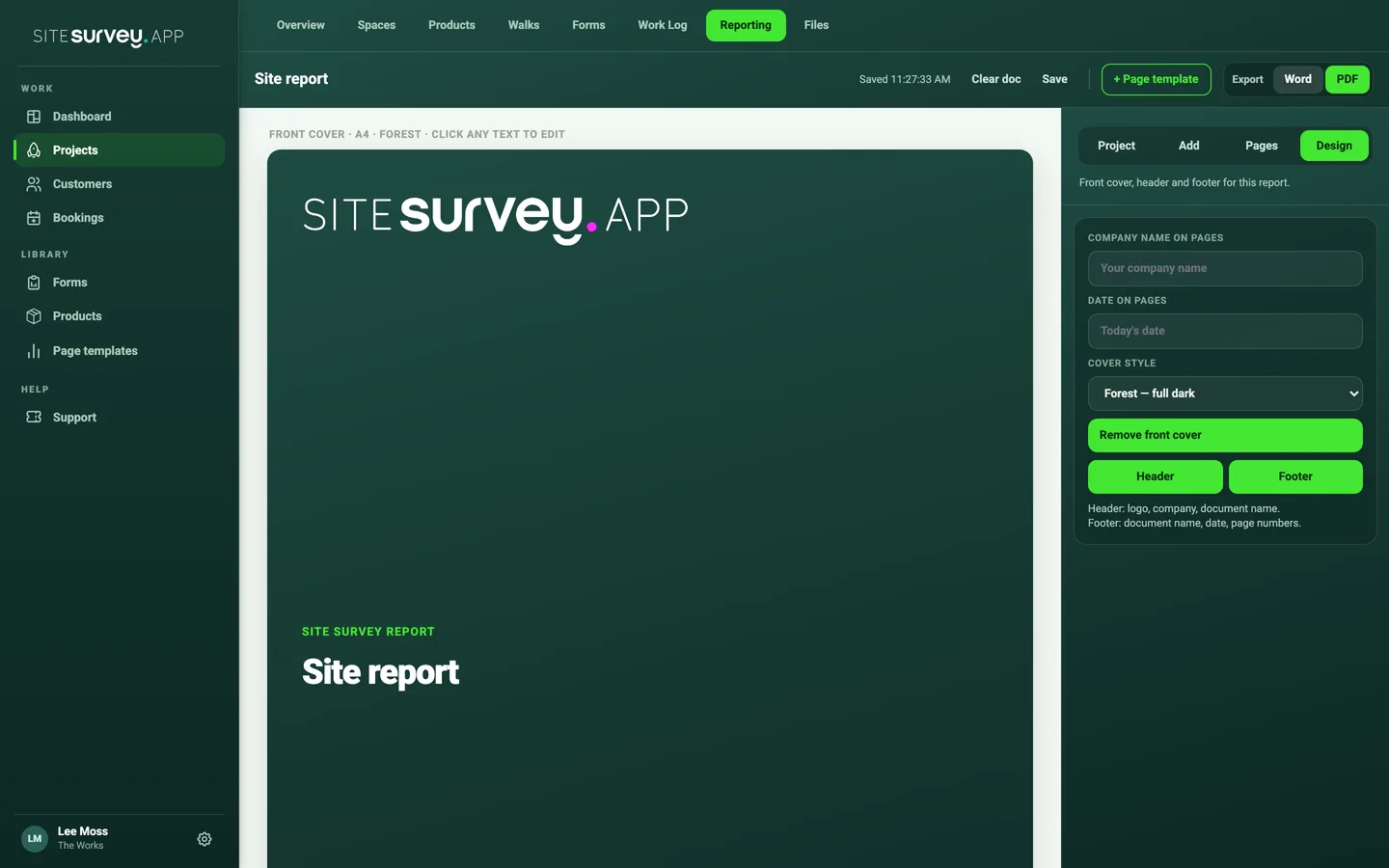Open the Work Log tab
The image size is (1389, 868).
663,25
